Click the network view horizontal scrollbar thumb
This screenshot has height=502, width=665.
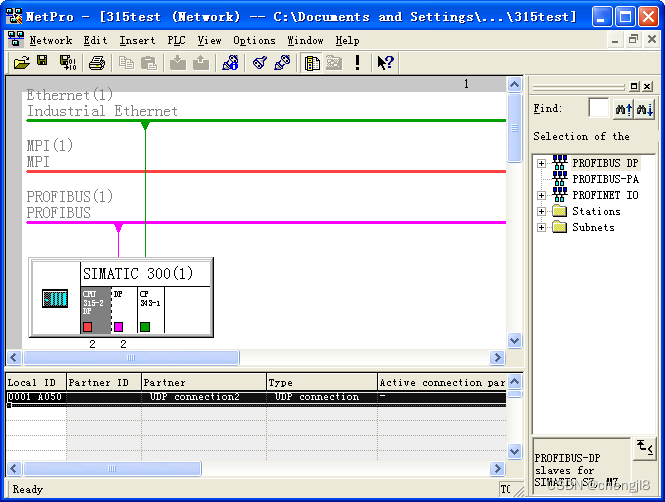tap(131, 357)
